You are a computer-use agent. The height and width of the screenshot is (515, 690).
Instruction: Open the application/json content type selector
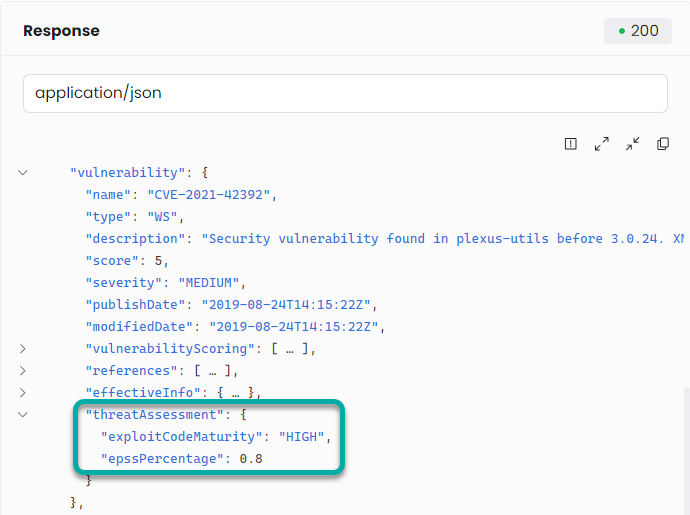(345, 93)
